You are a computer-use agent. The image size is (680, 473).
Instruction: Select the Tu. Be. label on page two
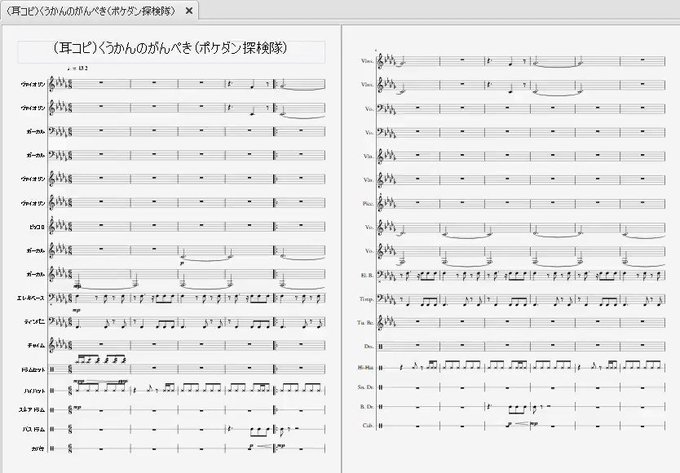coord(365,323)
